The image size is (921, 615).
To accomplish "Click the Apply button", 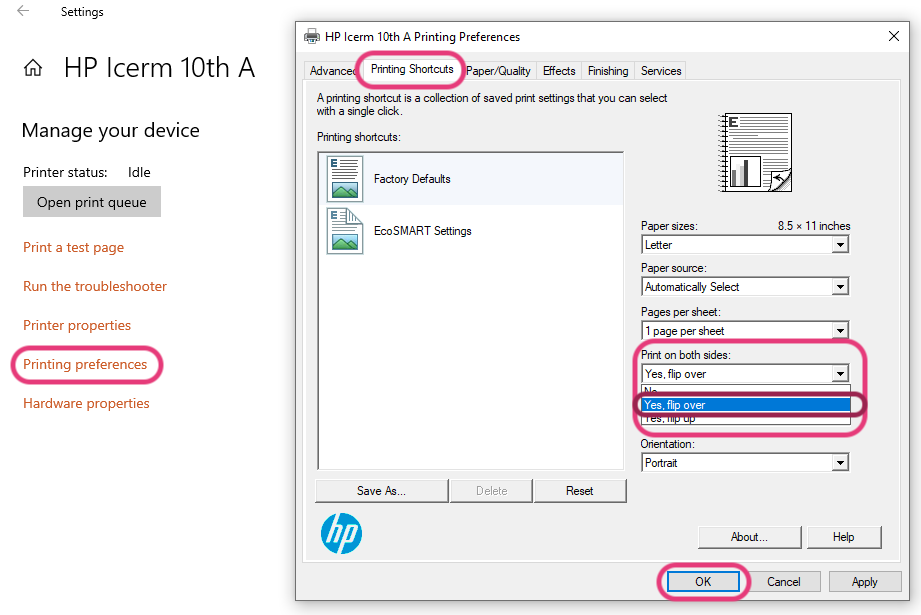I will [x=865, y=582].
